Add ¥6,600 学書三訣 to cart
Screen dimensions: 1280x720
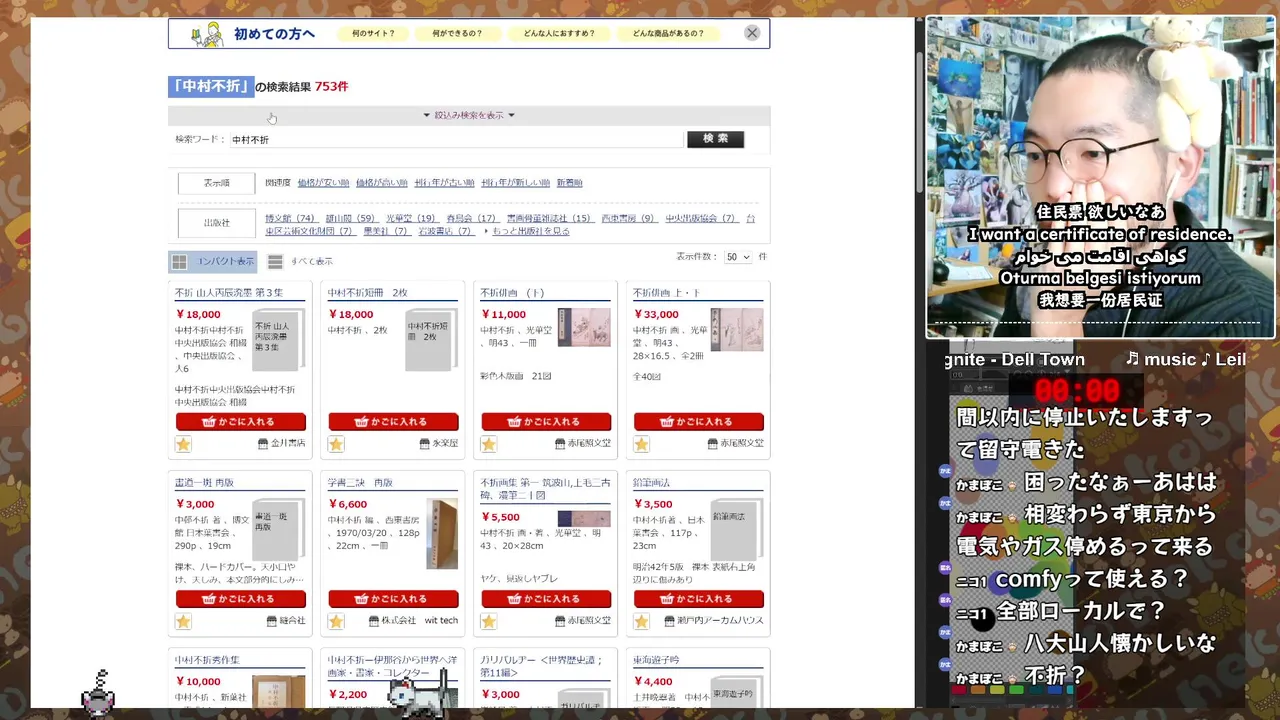tap(393, 599)
